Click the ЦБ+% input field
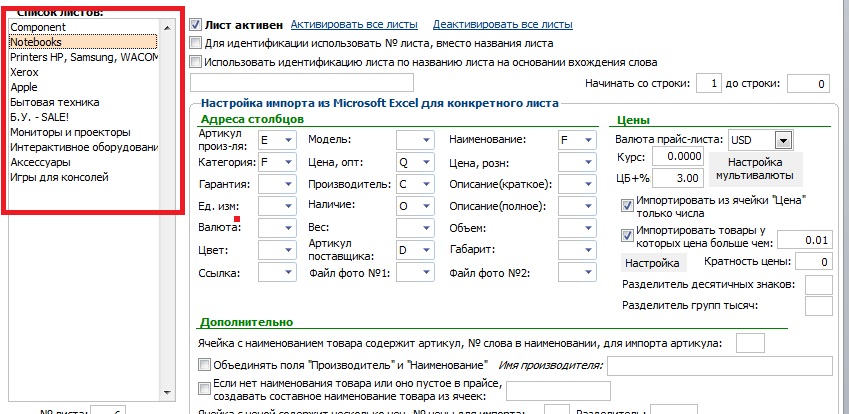This screenshot has width=849, height=414. 677,177
